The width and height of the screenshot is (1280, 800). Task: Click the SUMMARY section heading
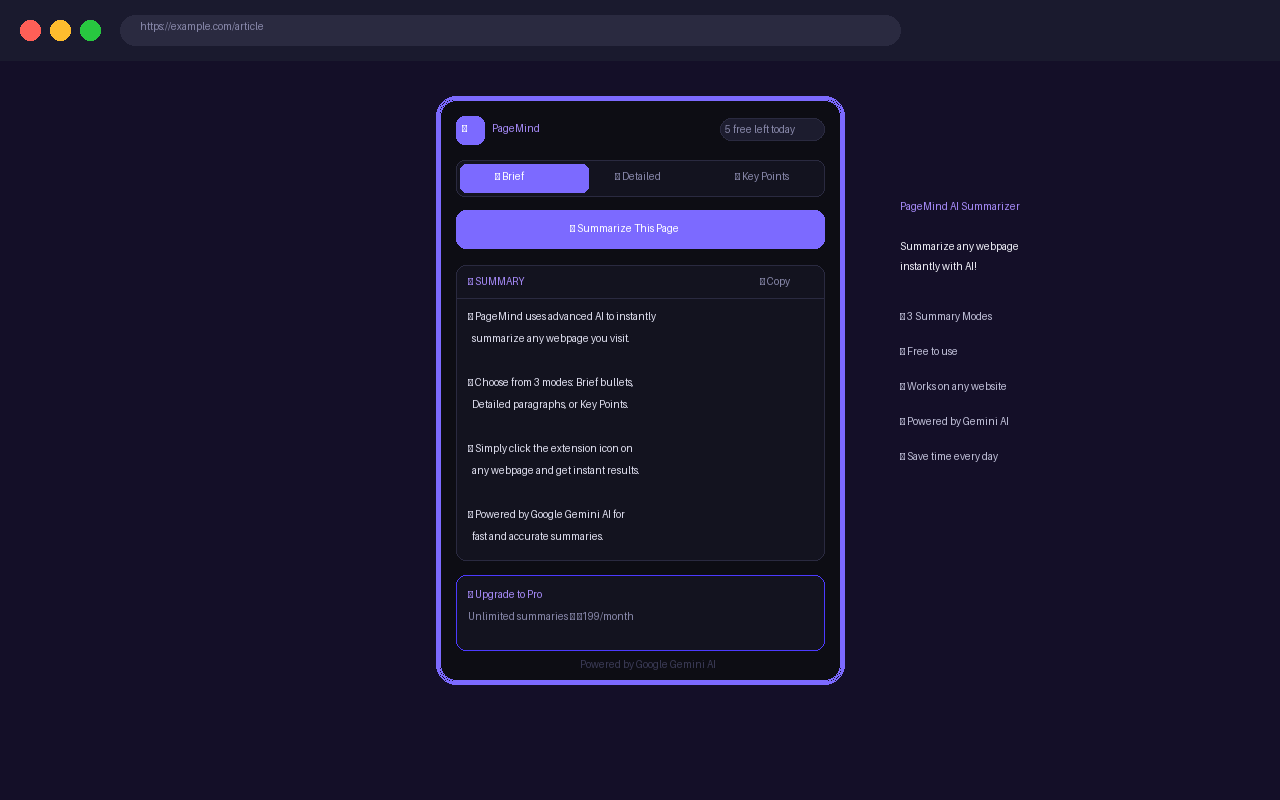pos(496,282)
